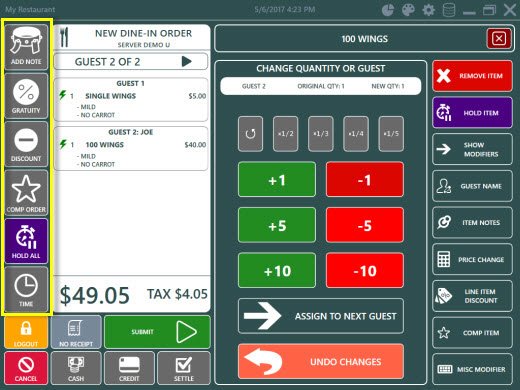This screenshot has width=520, height=390.
Task: Close the 100 Wings edit panel
Action: (499, 39)
